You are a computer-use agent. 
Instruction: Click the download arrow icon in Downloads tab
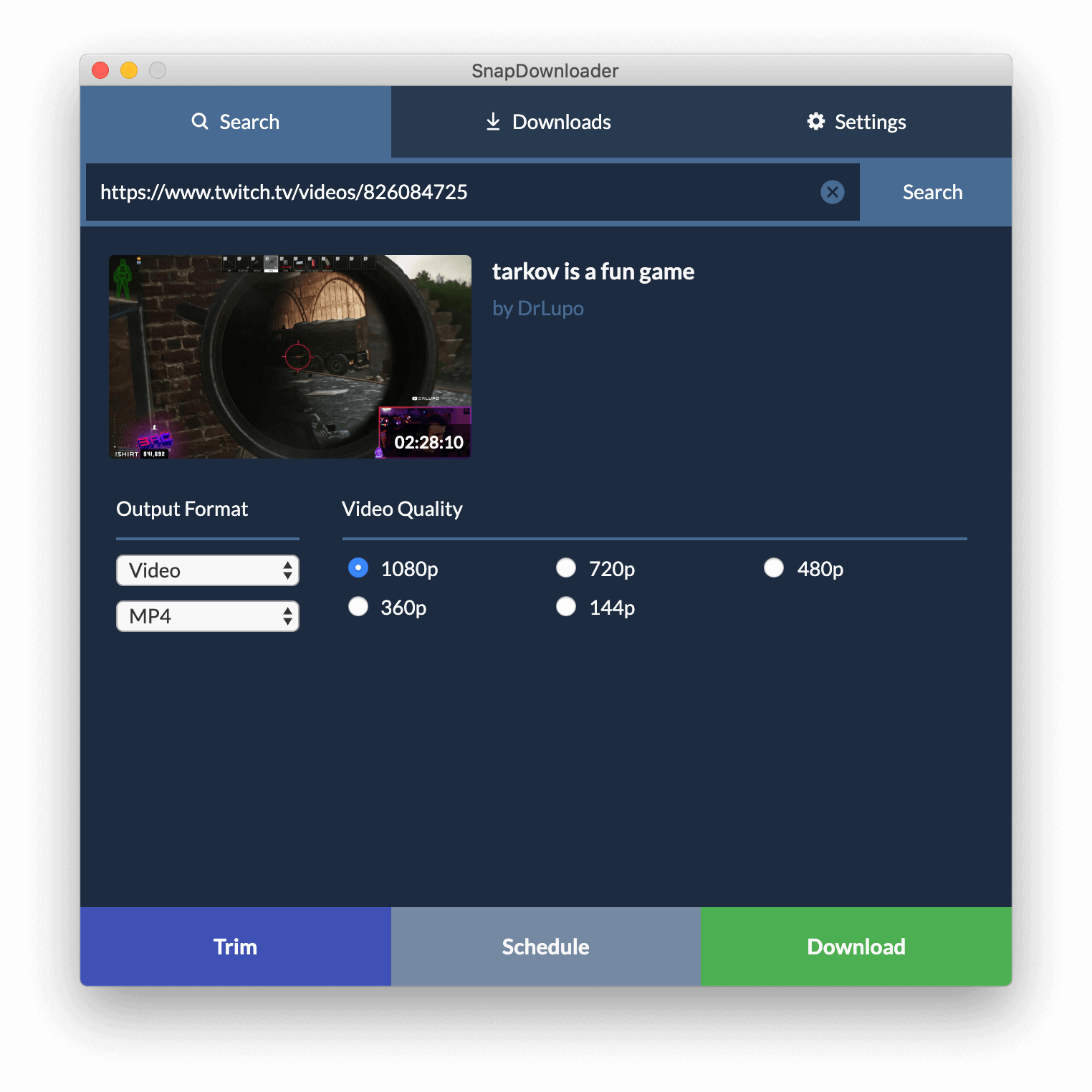click(493, 122)
